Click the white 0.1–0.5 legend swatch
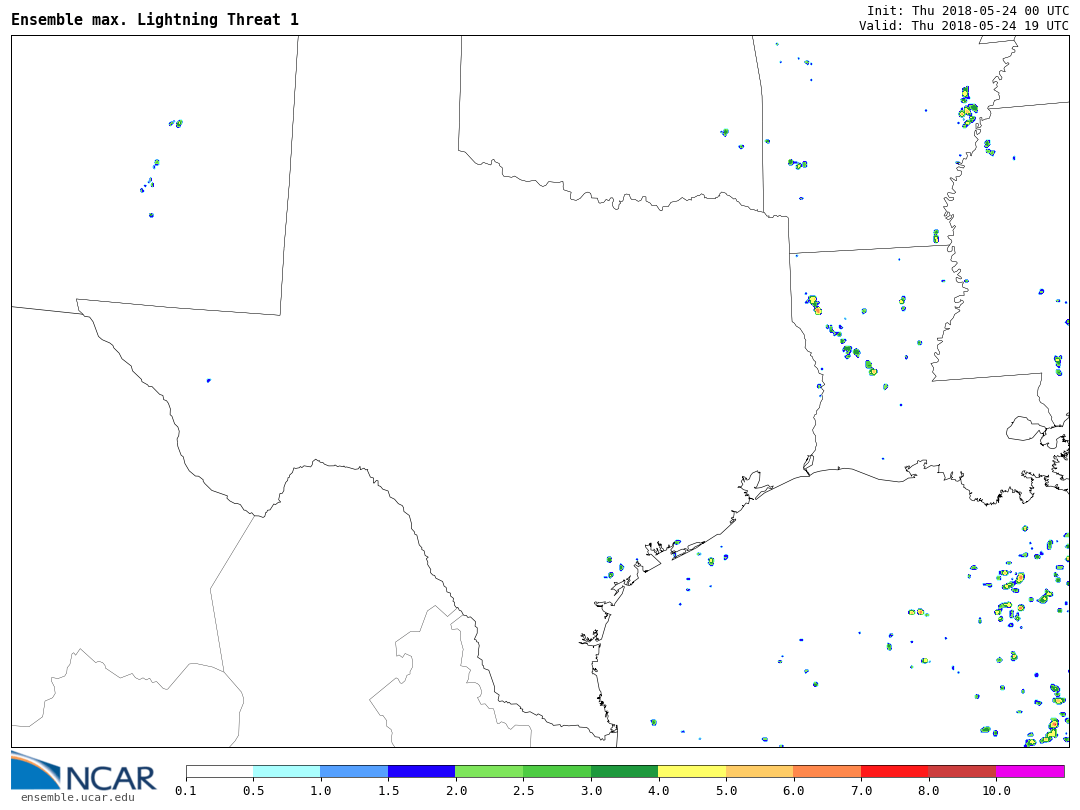 219,772
